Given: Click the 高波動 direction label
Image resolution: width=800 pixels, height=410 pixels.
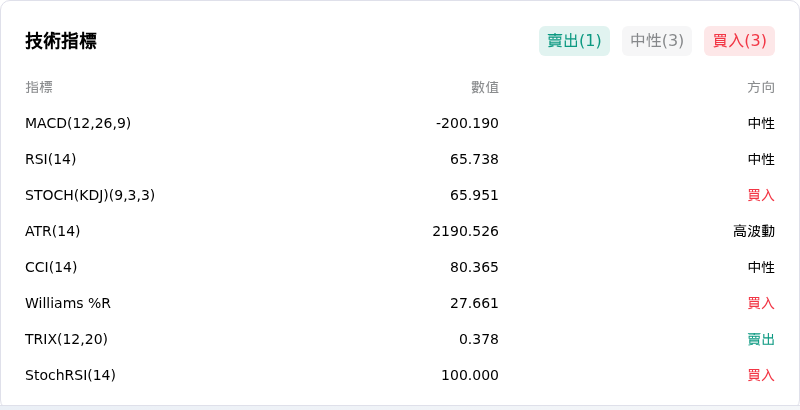Looking at the screenshot, I should coord(754,232).
